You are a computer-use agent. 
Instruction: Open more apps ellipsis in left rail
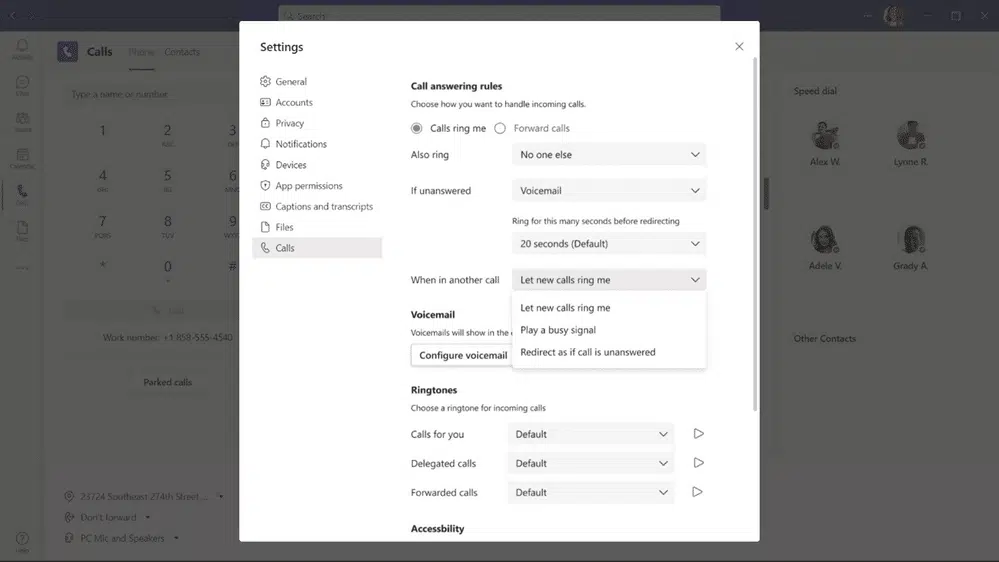(x=22, y=268)
